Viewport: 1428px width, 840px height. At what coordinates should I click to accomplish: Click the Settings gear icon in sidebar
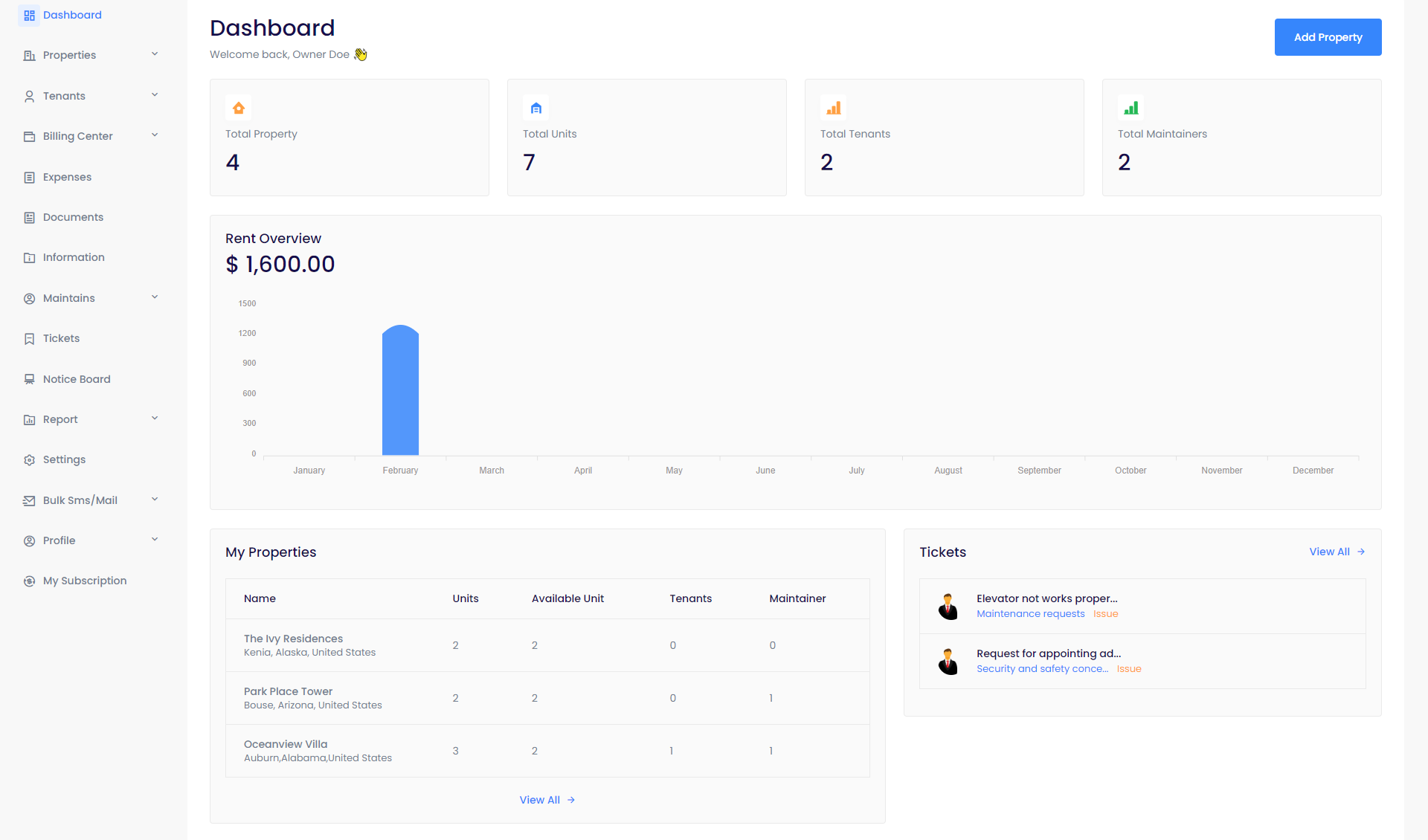coord(30,460)
